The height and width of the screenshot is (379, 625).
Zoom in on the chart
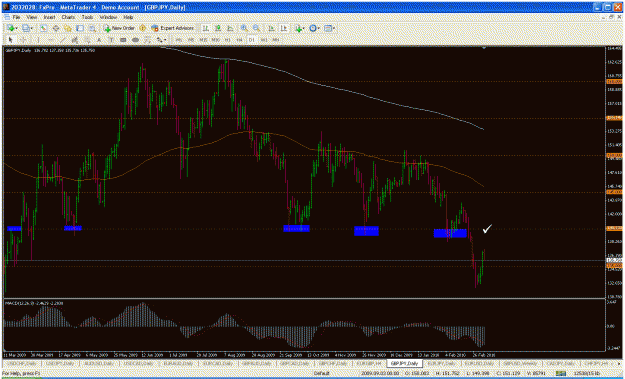point(244,28)
